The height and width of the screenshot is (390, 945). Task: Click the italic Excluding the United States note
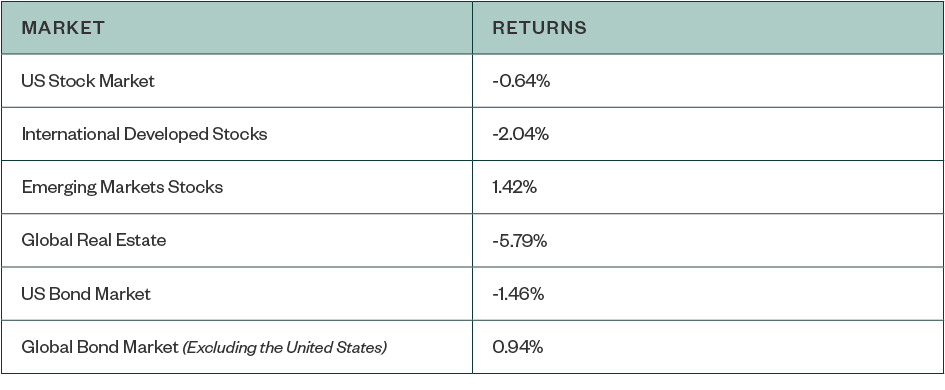[x=284, y=347]
